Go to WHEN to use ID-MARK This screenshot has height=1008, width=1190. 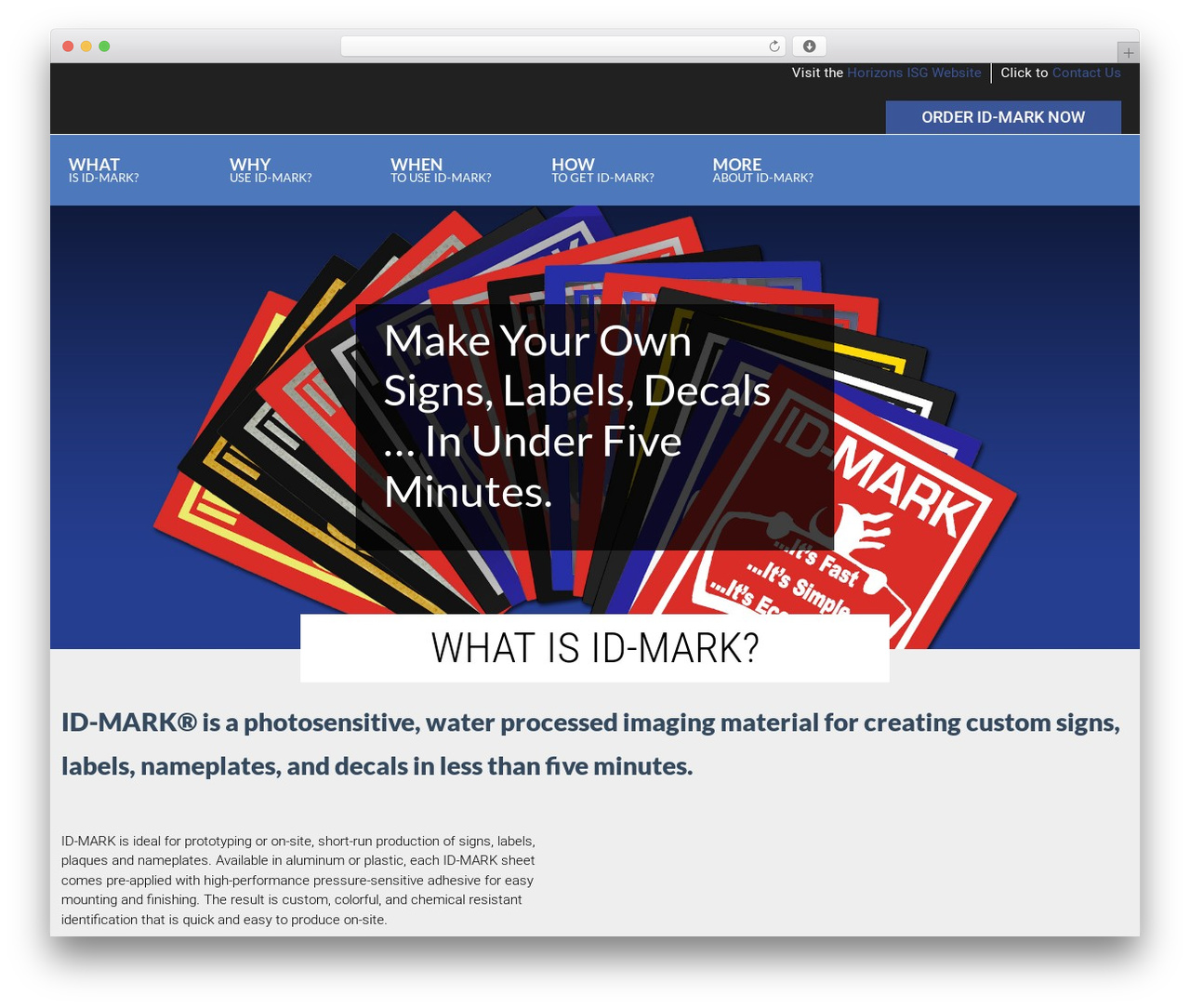coord(441,170)
